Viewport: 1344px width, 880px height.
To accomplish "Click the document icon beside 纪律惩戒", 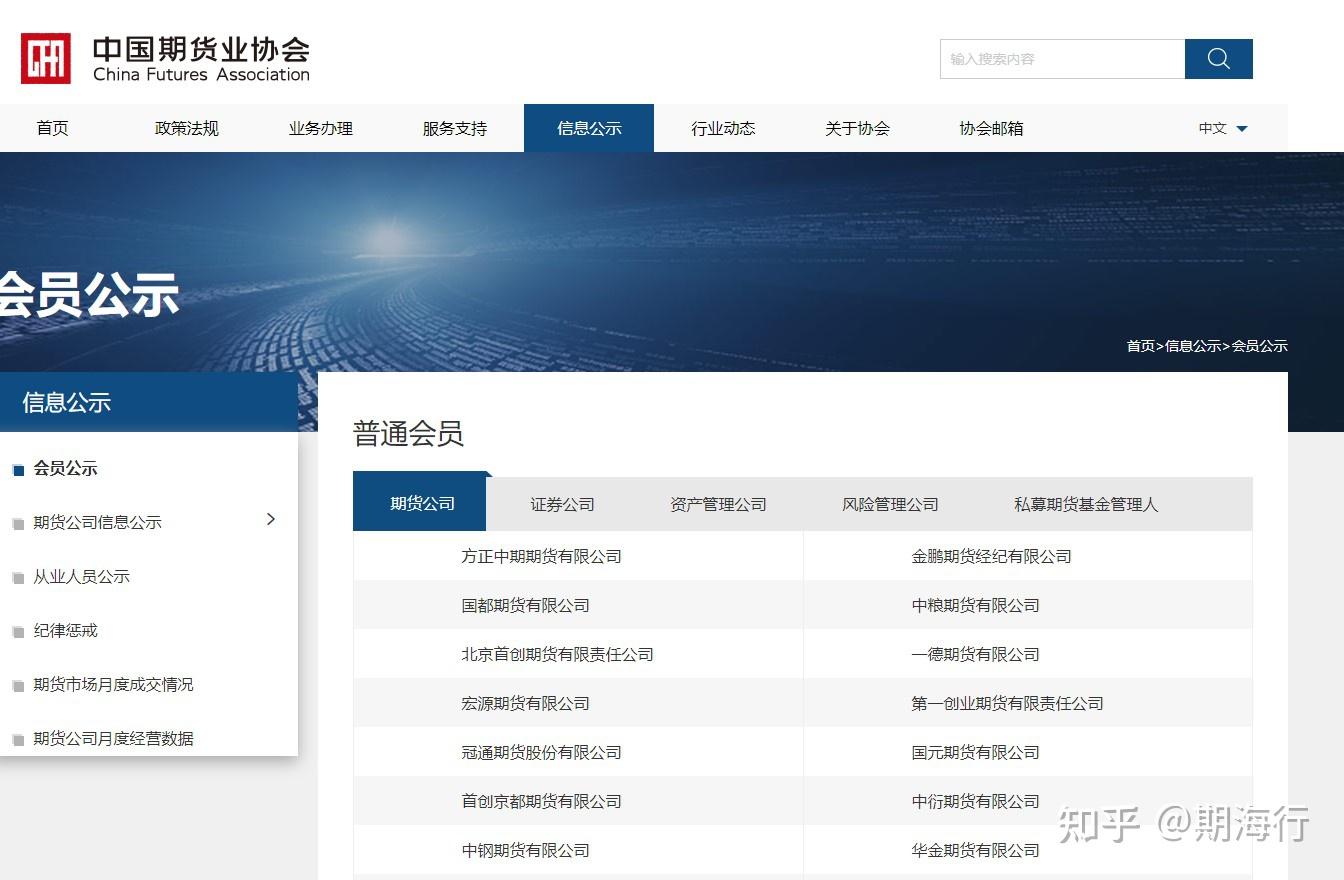I will tap(17, 631).
